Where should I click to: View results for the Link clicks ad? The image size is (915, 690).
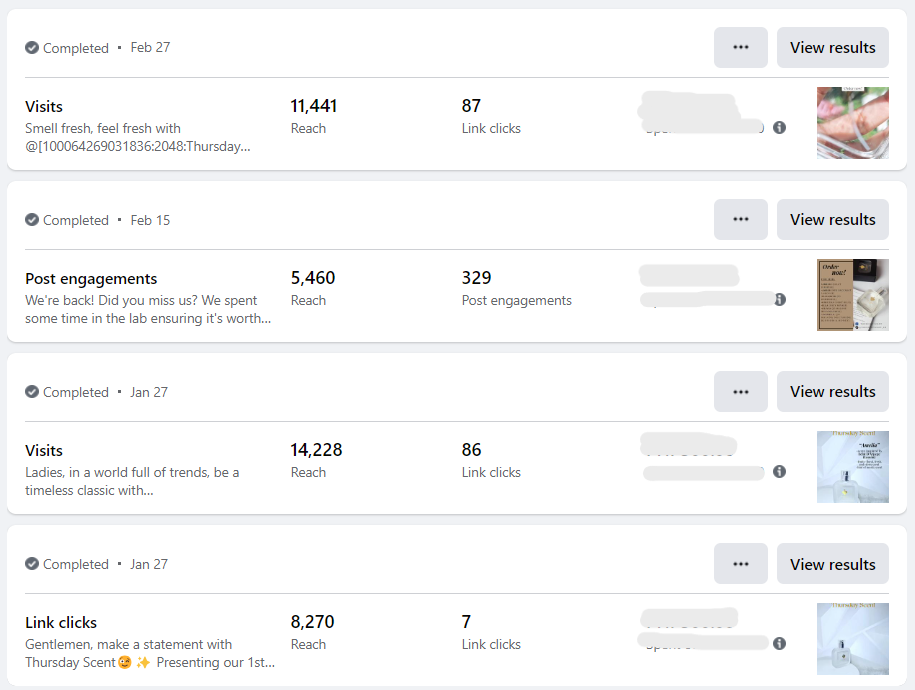[832, 564]
